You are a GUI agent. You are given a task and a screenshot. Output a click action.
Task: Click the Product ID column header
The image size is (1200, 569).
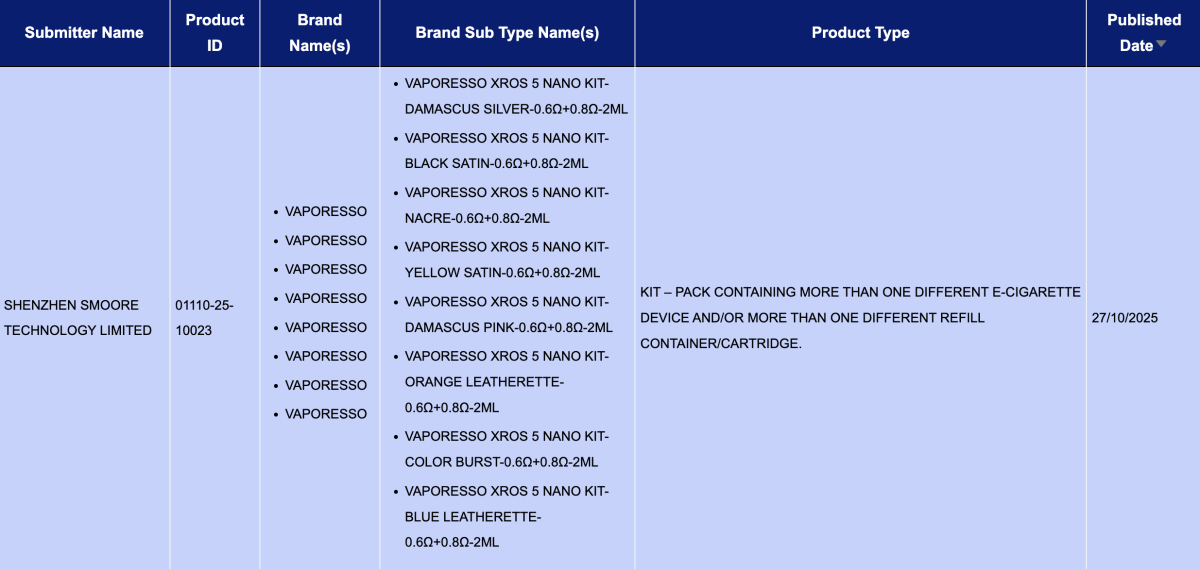pos(215,33)
